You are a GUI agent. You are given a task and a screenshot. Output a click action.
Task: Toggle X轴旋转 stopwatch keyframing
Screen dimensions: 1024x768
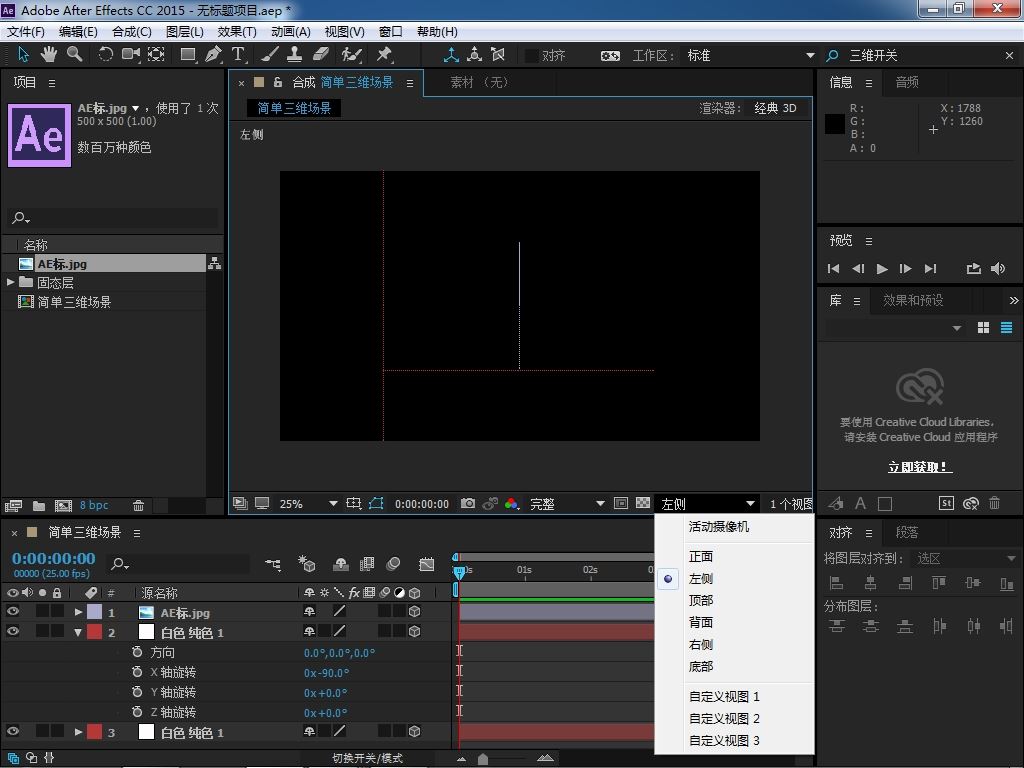(x=137, y=672)
